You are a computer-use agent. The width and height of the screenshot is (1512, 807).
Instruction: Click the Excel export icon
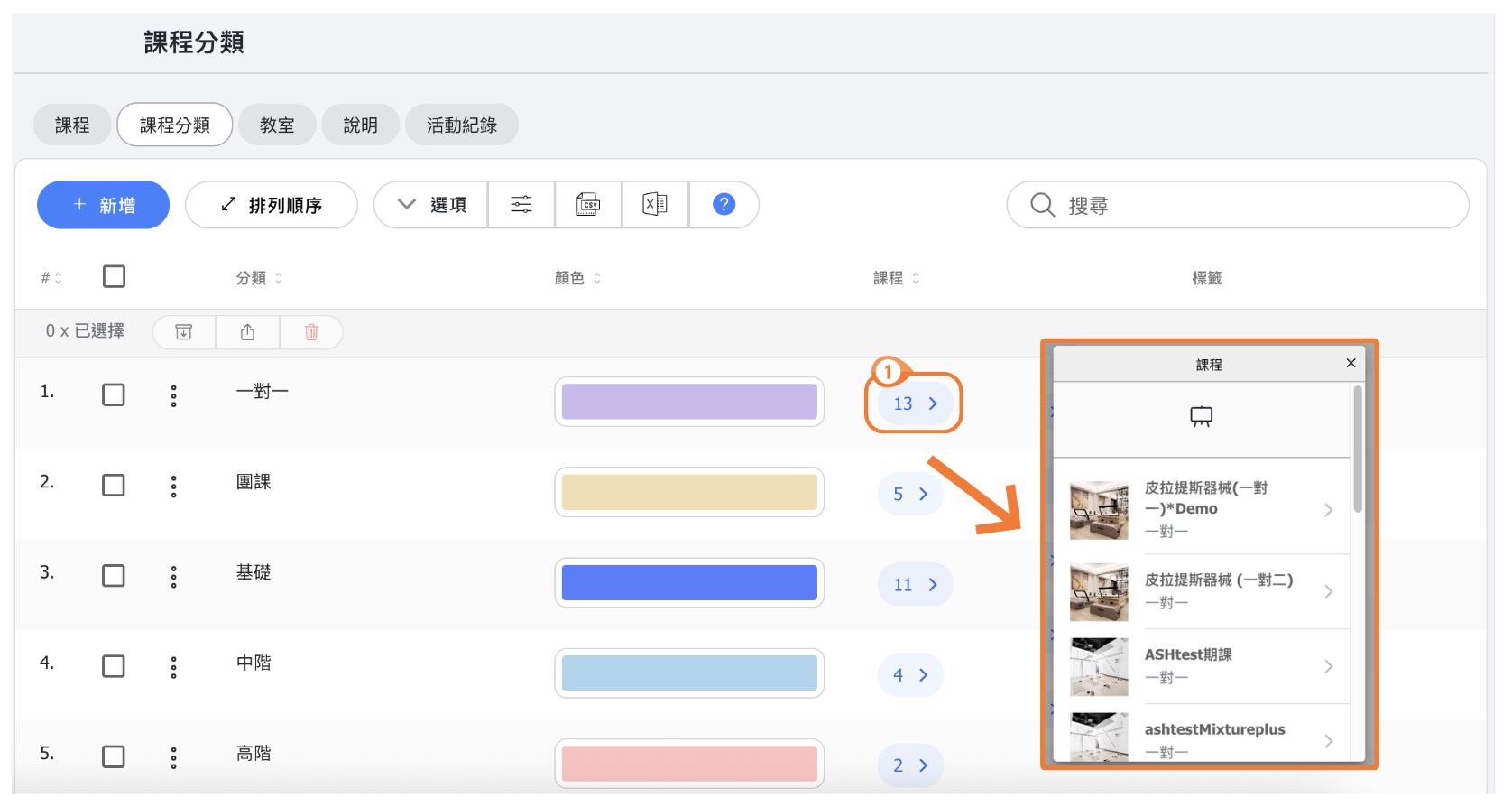(x=655, y=205)
